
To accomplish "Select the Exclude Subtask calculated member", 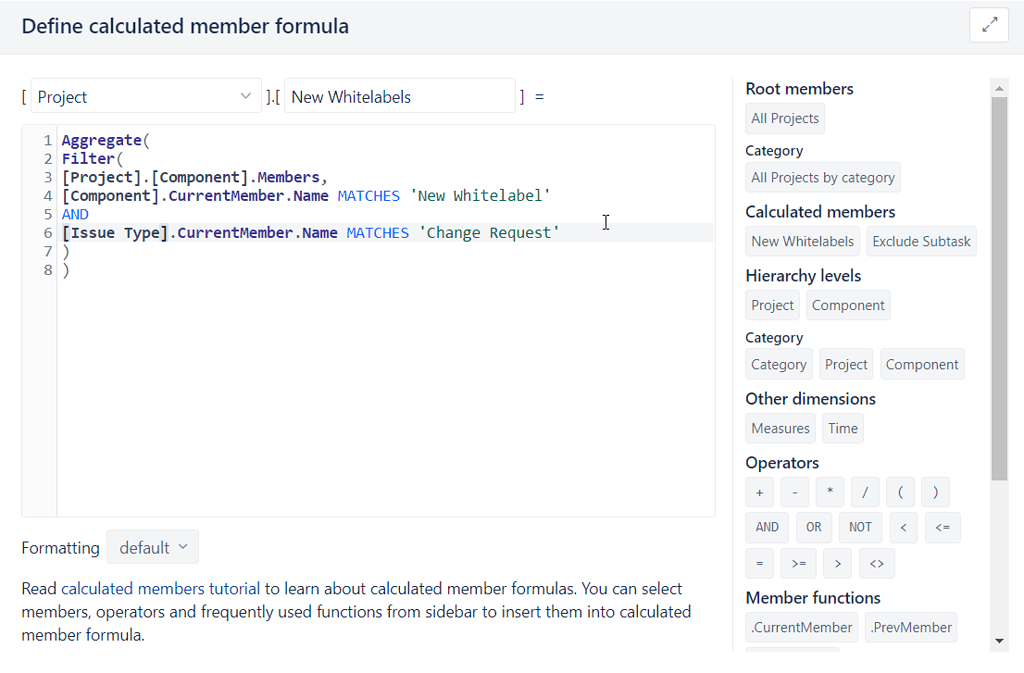I will [x=921, y=241].
